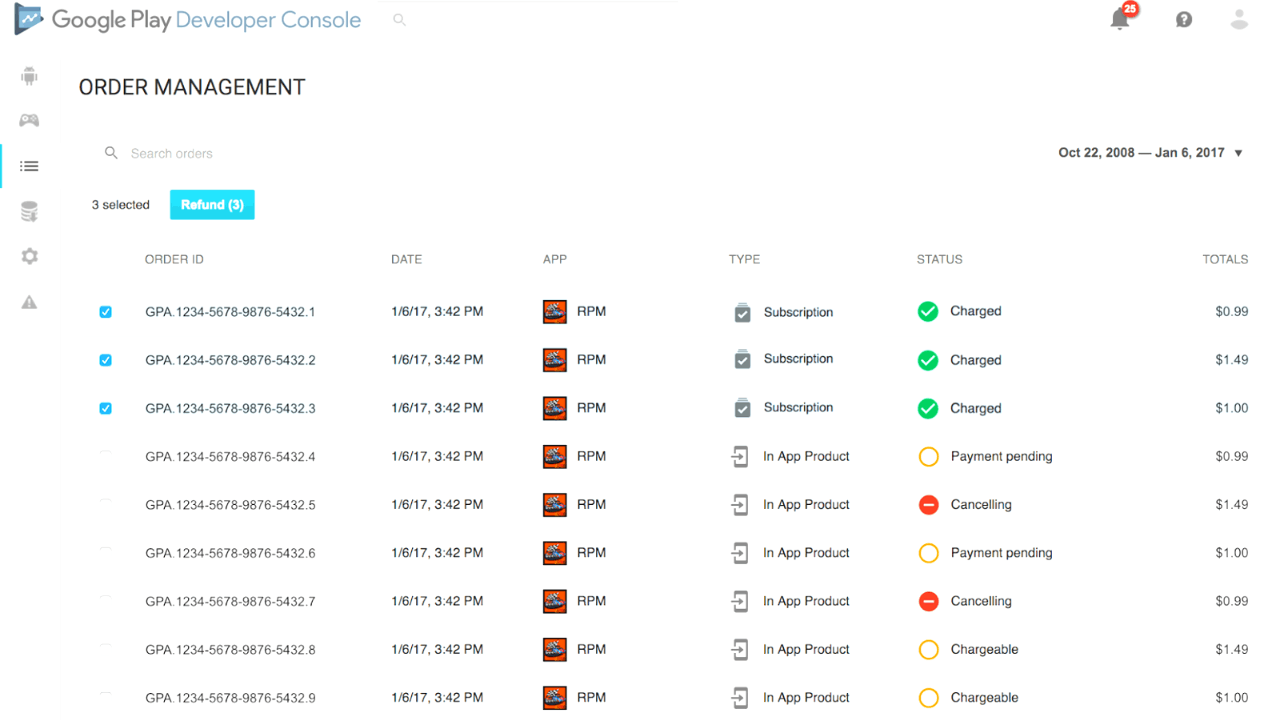Open order GPA.1234-5678-9876-5432.6
The width and height of the screenshot is (1280, 720).
[x=230, y=553]
